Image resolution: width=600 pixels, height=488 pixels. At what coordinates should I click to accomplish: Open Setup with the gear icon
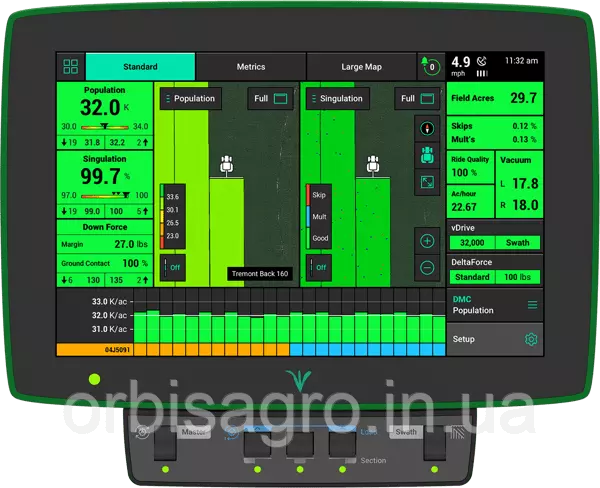point(531,339)
